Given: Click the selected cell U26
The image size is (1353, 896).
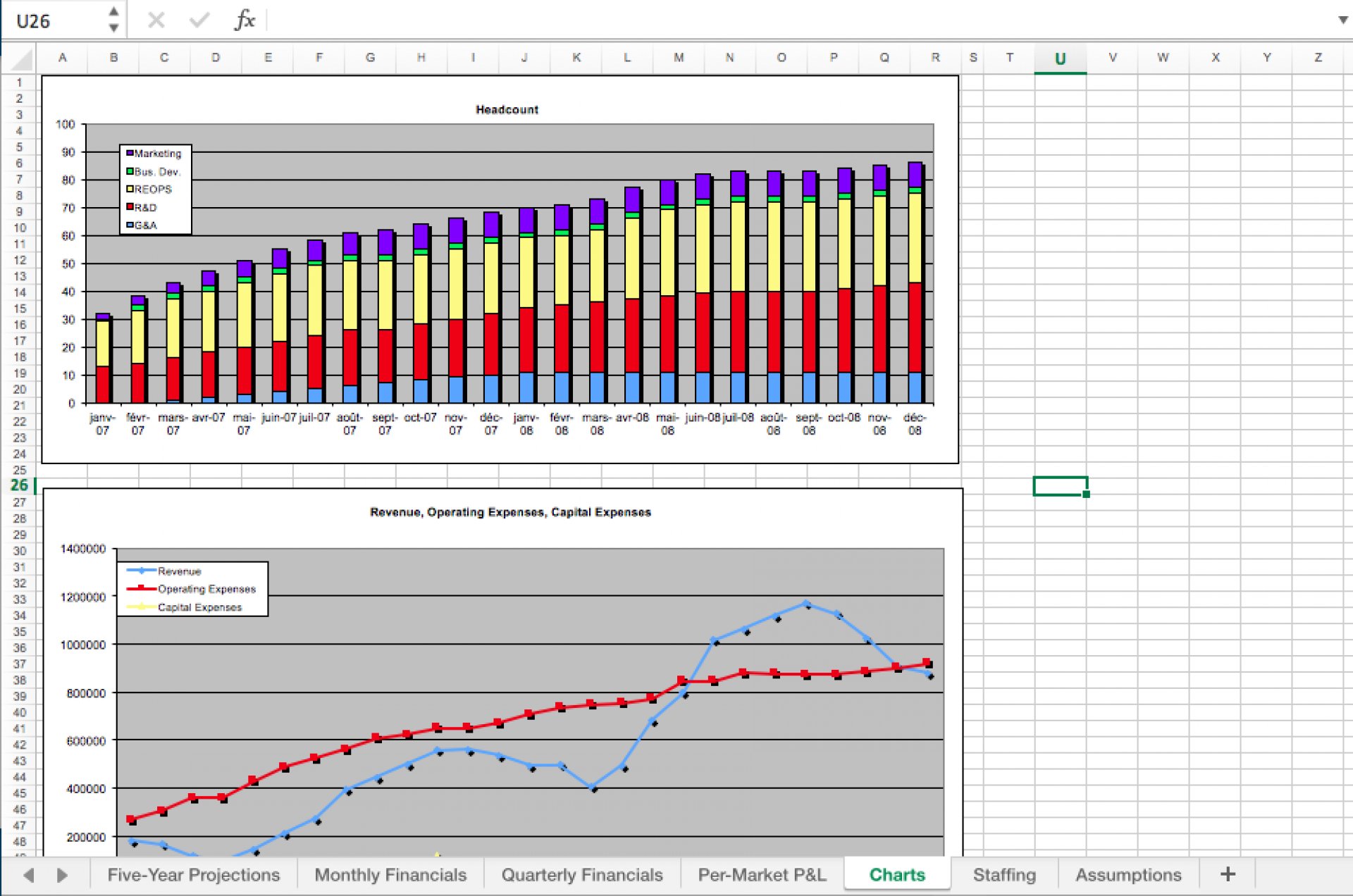Looking at the screenshot, I should 1060,486.
